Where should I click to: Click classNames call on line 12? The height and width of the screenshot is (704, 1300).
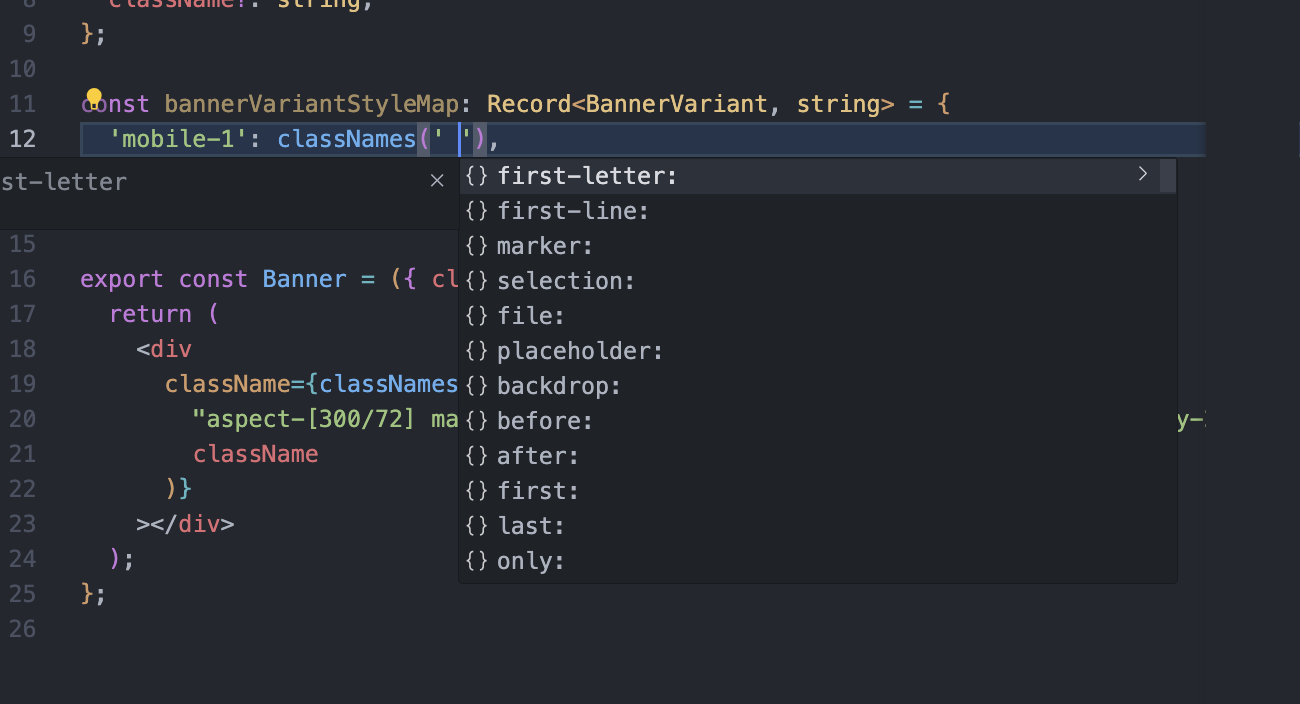point(346,139)
